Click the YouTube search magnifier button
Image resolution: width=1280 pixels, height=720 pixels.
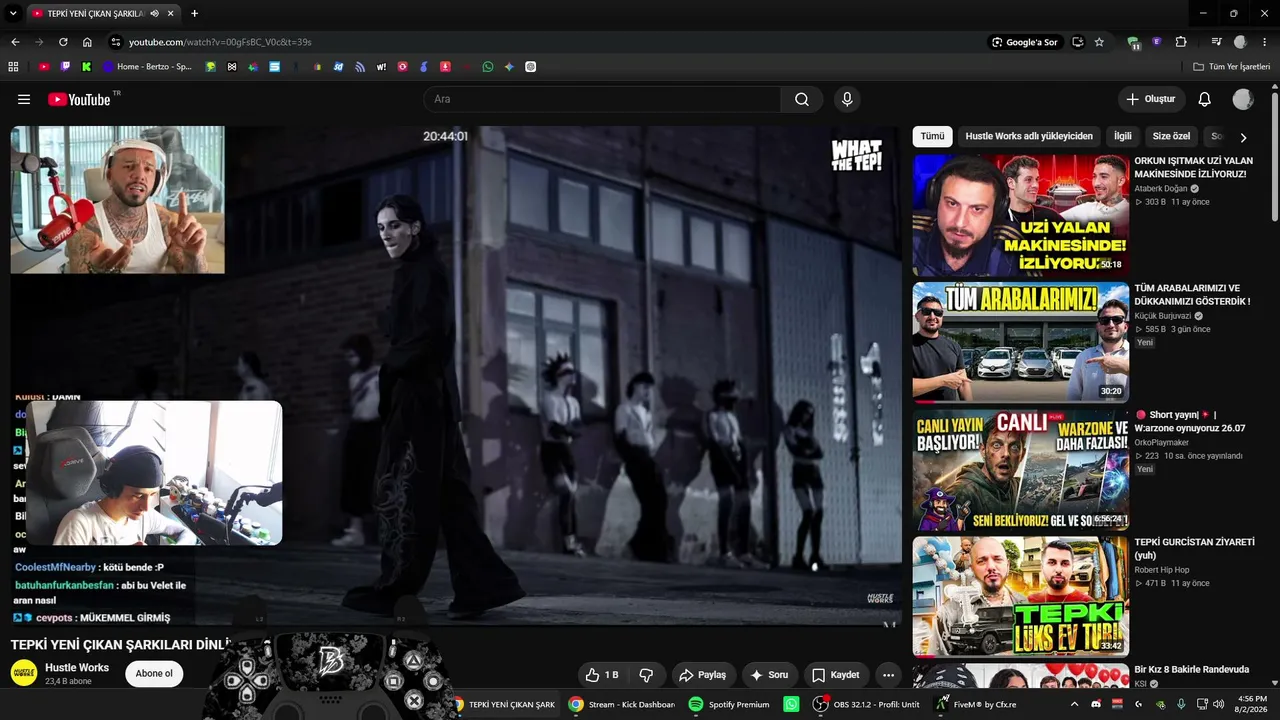(x=802, y=99)
